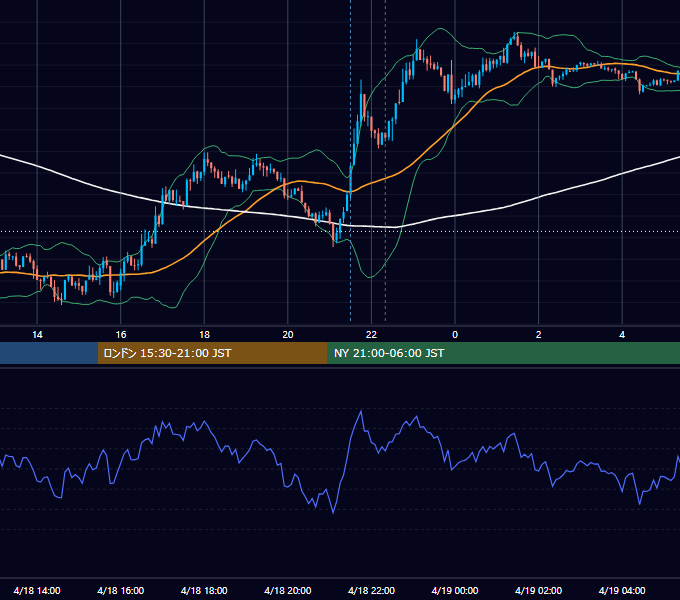680x600 pixels.
Task: Click the 4/19 04:00 date label
Action: point(622,590)
